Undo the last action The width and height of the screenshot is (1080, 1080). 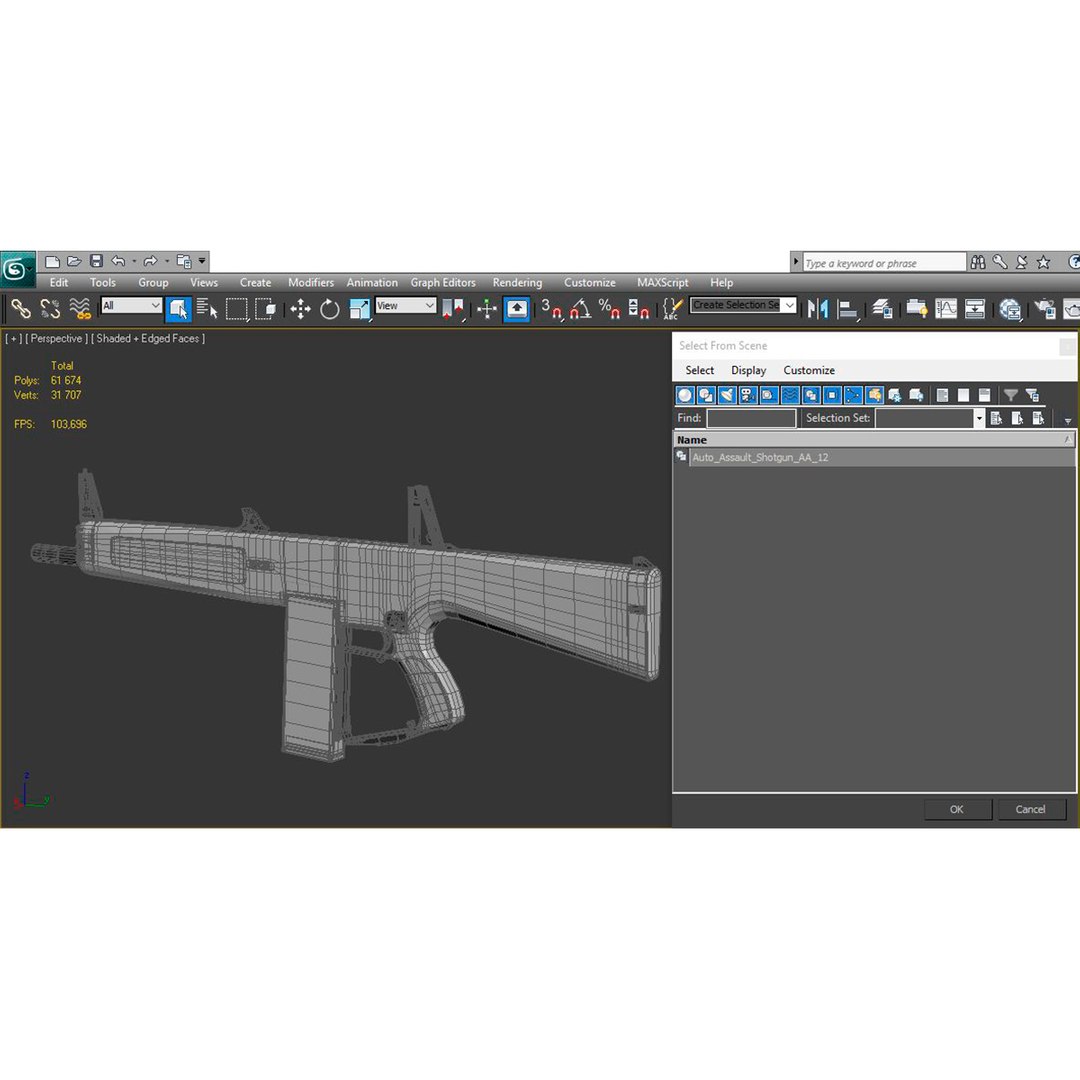point(118,261)
